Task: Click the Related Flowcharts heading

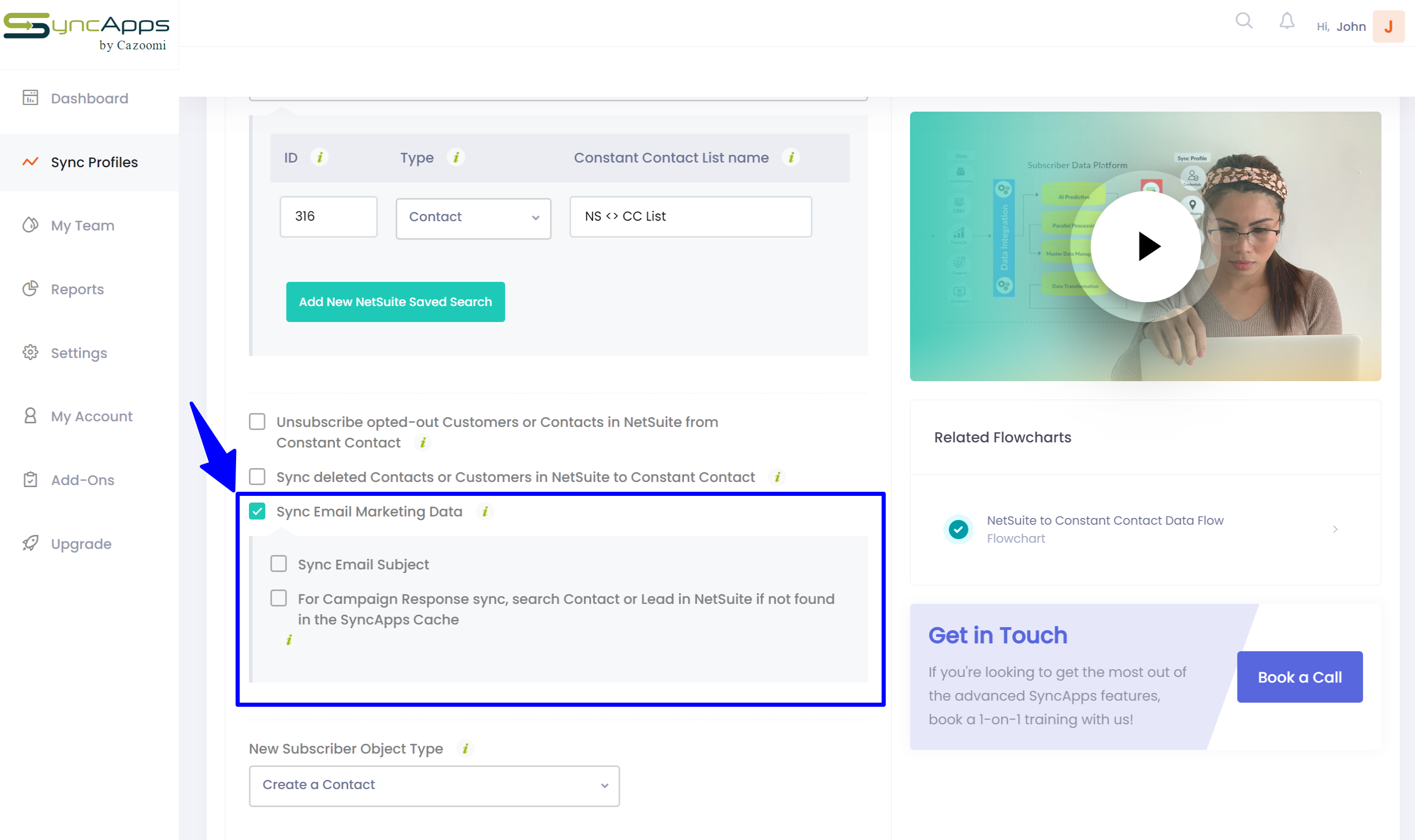Action: (1002, 437)
